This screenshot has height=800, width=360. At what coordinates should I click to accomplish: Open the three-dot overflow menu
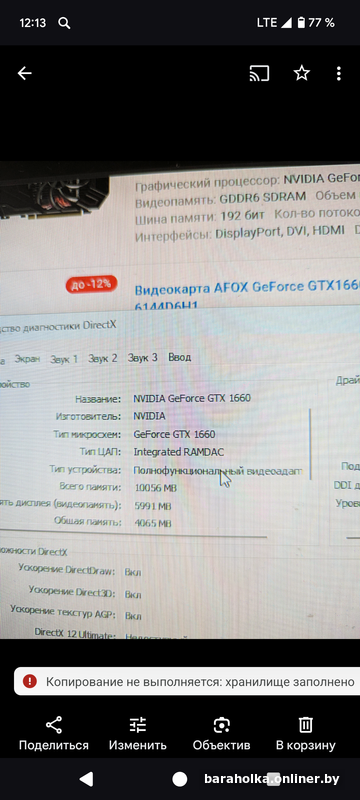click(339, 73)
